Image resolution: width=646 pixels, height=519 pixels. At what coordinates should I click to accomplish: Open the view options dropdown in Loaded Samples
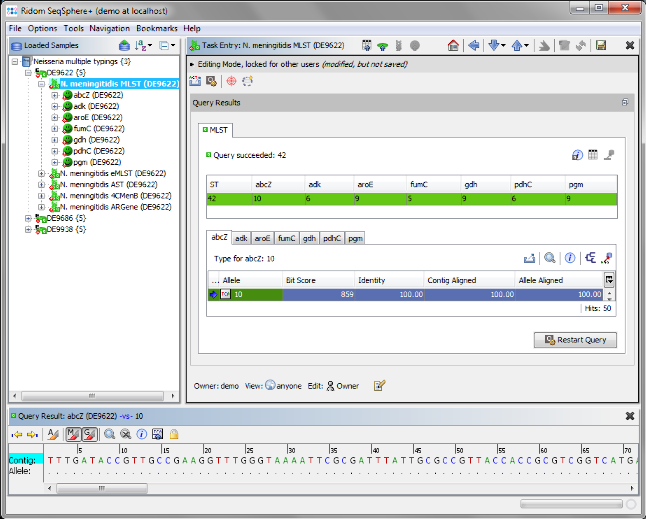tap(167, 45)
